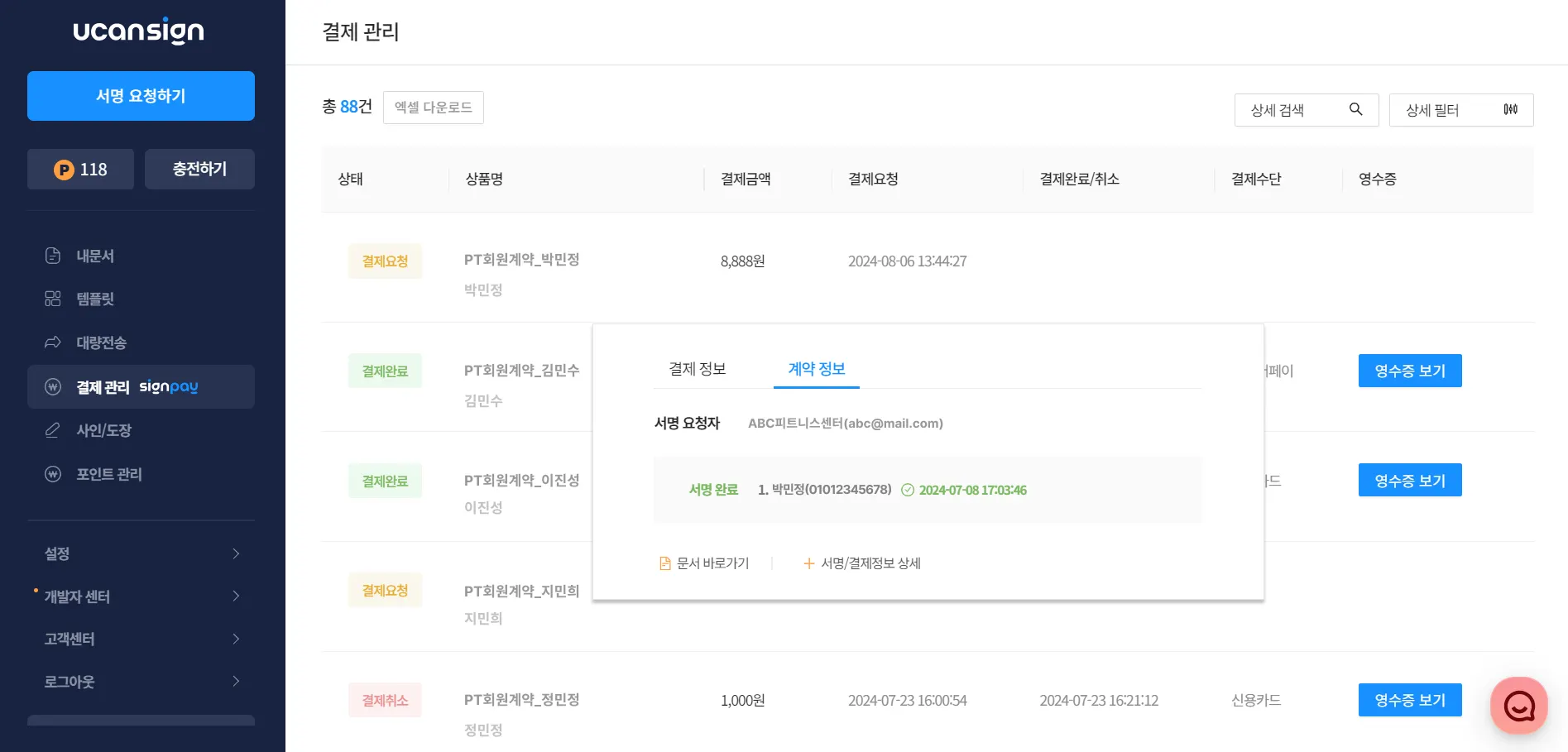Expand the 개발자 센터 chevron
This screenshot has height=752, width=1568.
[236, 596]
